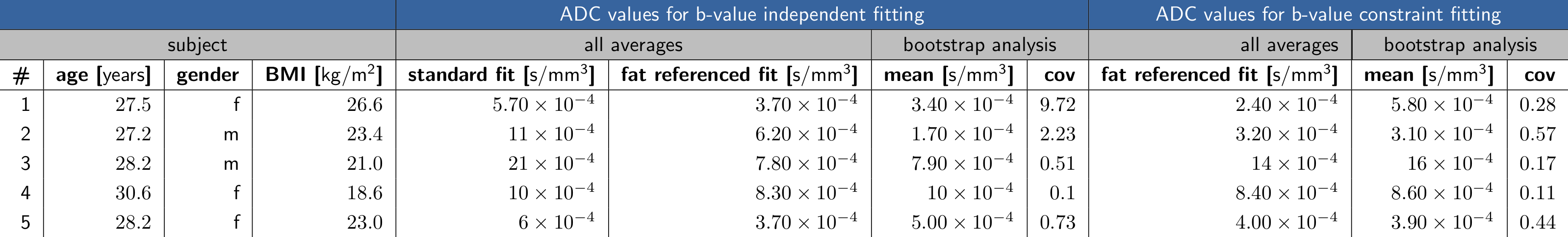Click the "ADC values for b-value constraint fitting" header
Viewport: 1568px width, 237px height.
pos(1328,15)
